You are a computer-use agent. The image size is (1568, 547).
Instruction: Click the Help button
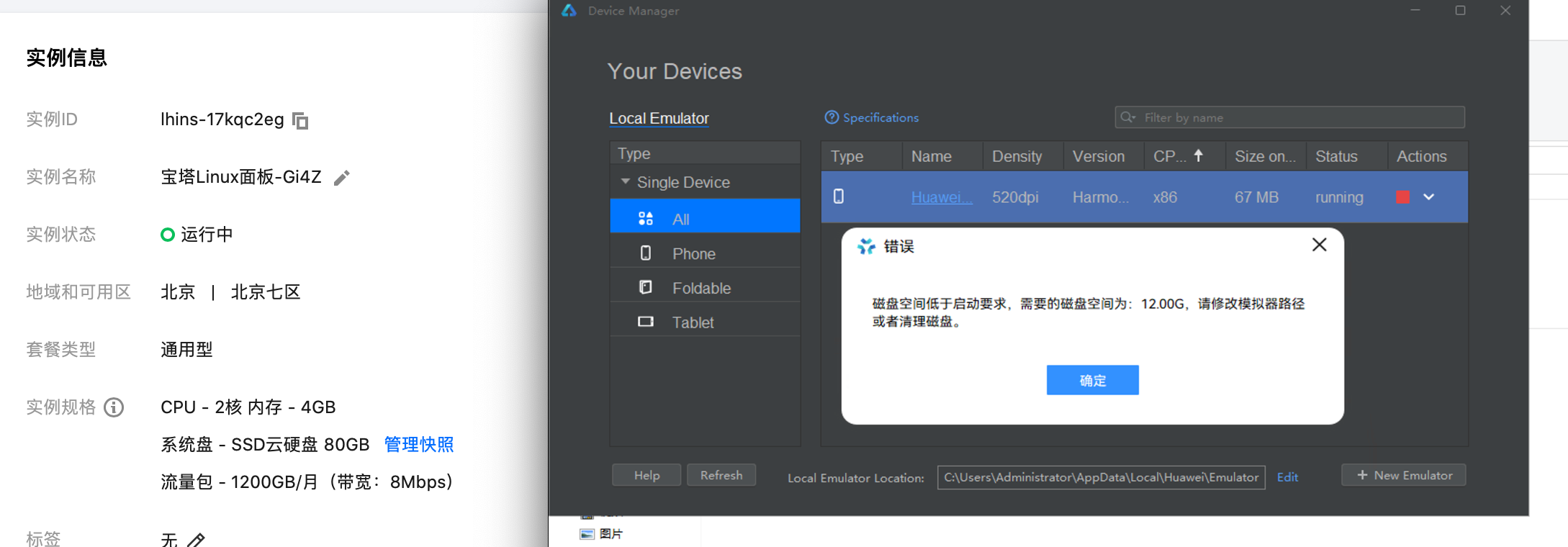pos(646,475)
